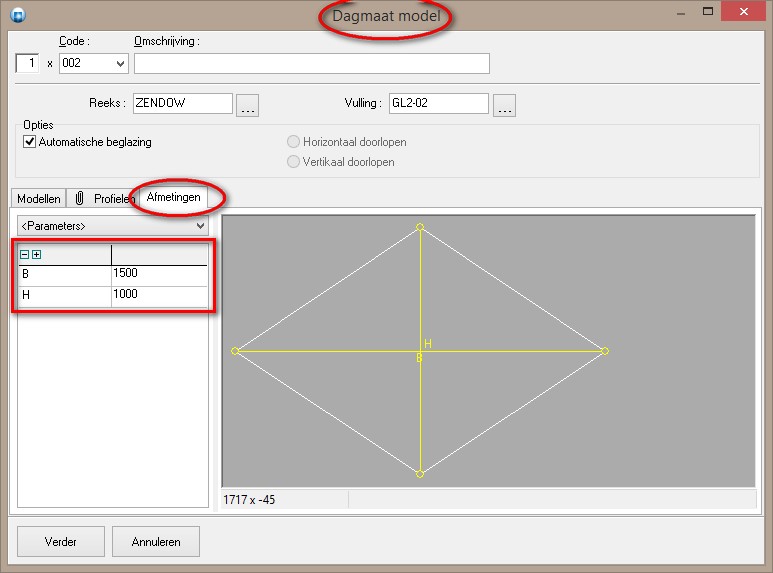Click the paperclip icon on the Profielen tab
This screenshot has width=773, height=573.
coord(79,198)
